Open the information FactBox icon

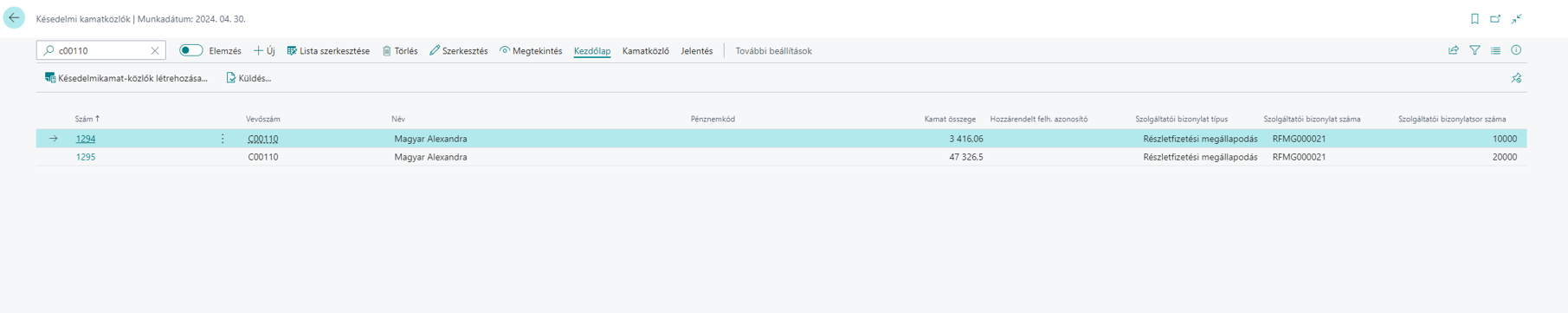[1516, 50]
